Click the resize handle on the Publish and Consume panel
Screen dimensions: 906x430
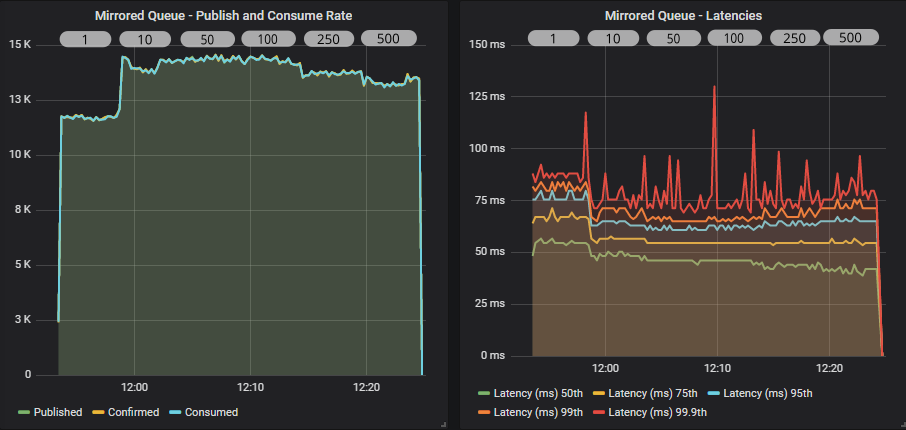(x=442, y=425)
